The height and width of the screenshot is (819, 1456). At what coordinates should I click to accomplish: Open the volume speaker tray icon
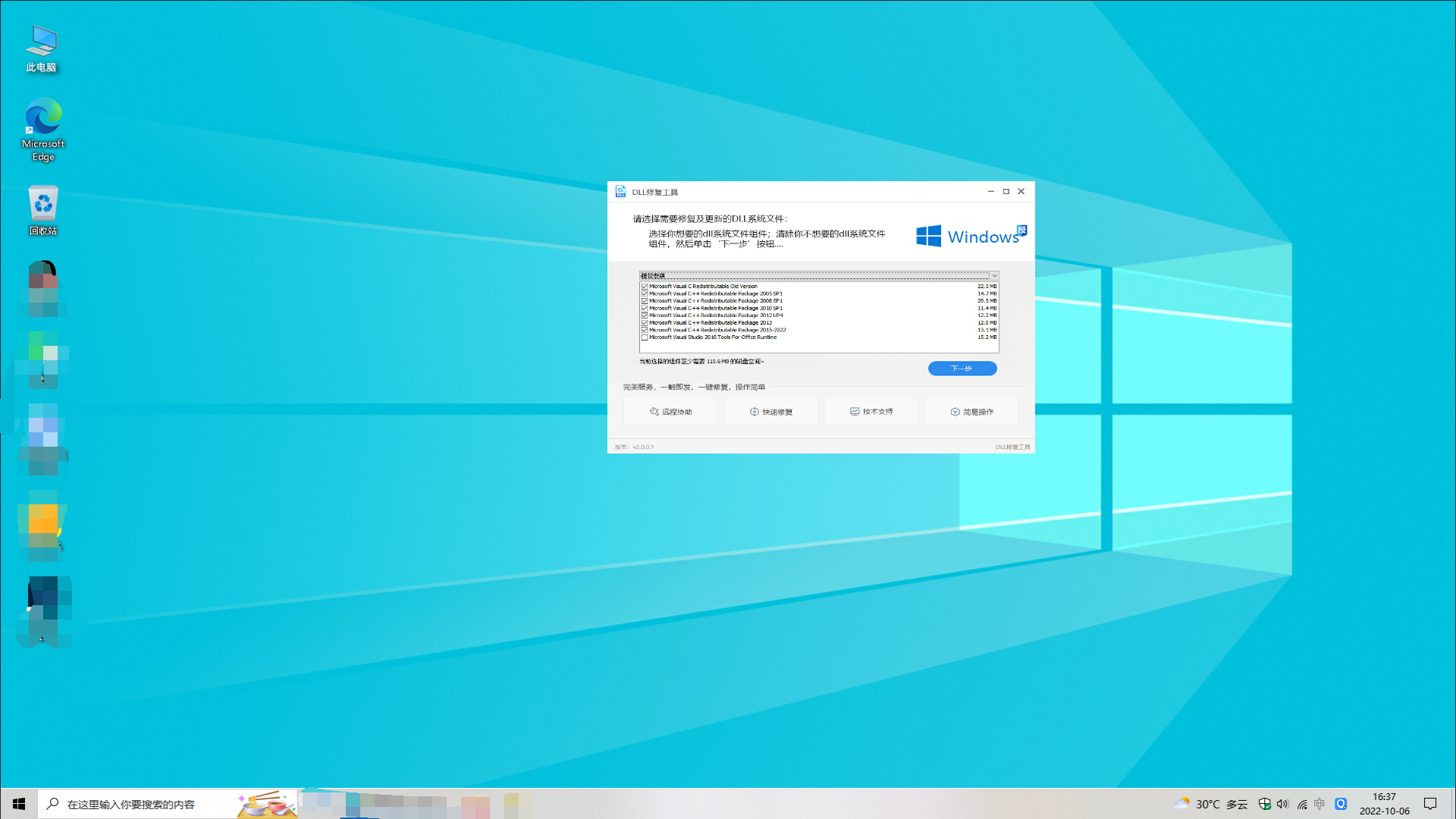click(1282, 804)
